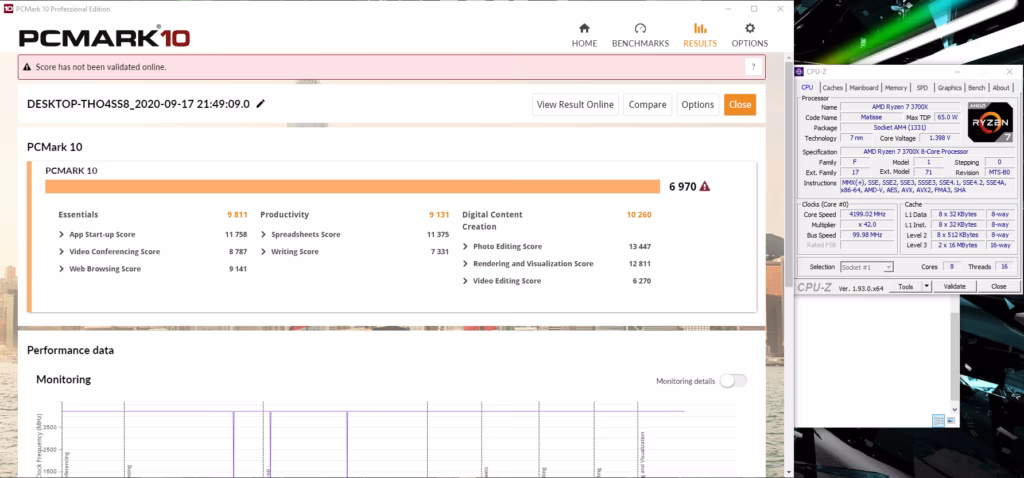Click the AMD Ryzen 7 3700X name field

[x=901, y=106]
